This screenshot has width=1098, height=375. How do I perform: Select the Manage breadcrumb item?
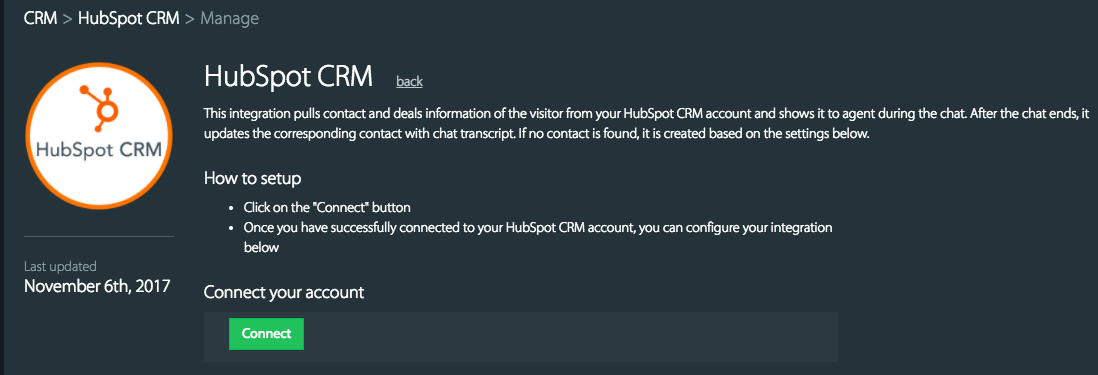click(230, 18)
